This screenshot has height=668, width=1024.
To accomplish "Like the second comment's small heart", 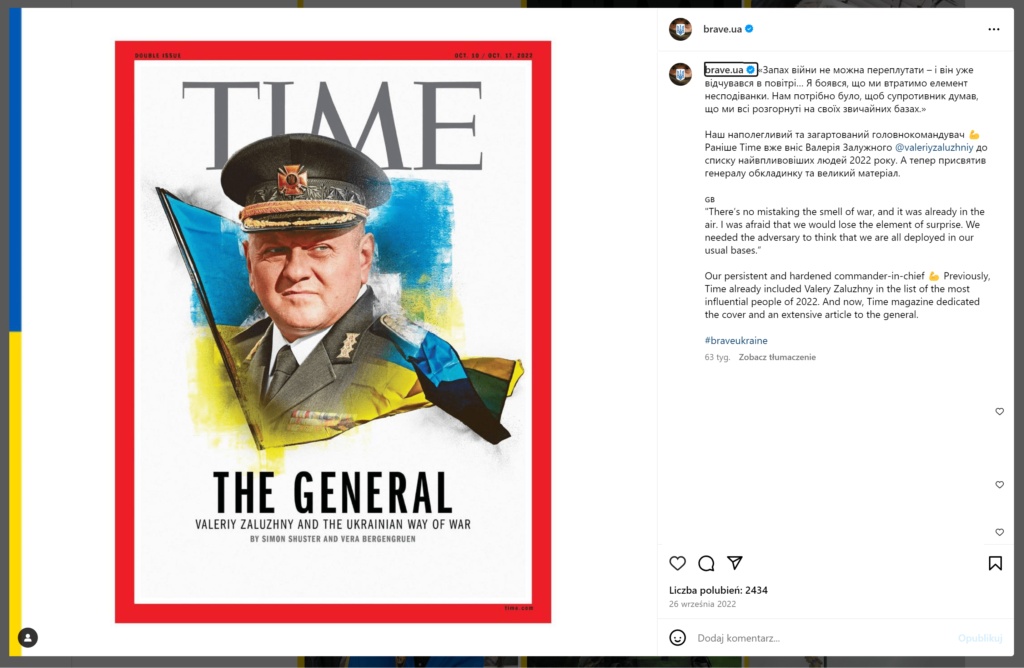I will [999, 485].
